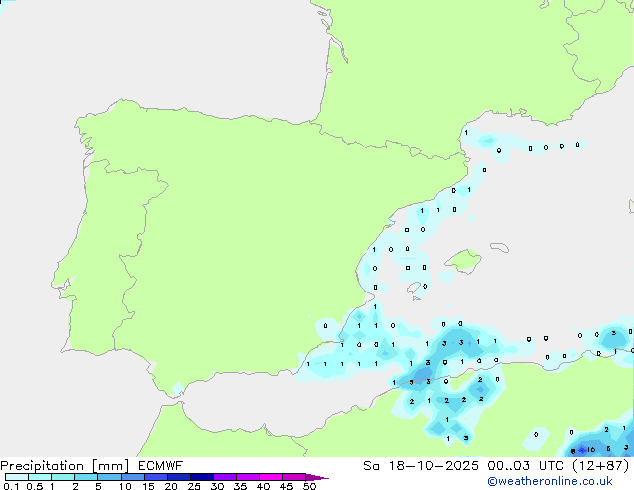
Task: Pick the purple legend swatch between 30 and 35
Action: (225, 477)
